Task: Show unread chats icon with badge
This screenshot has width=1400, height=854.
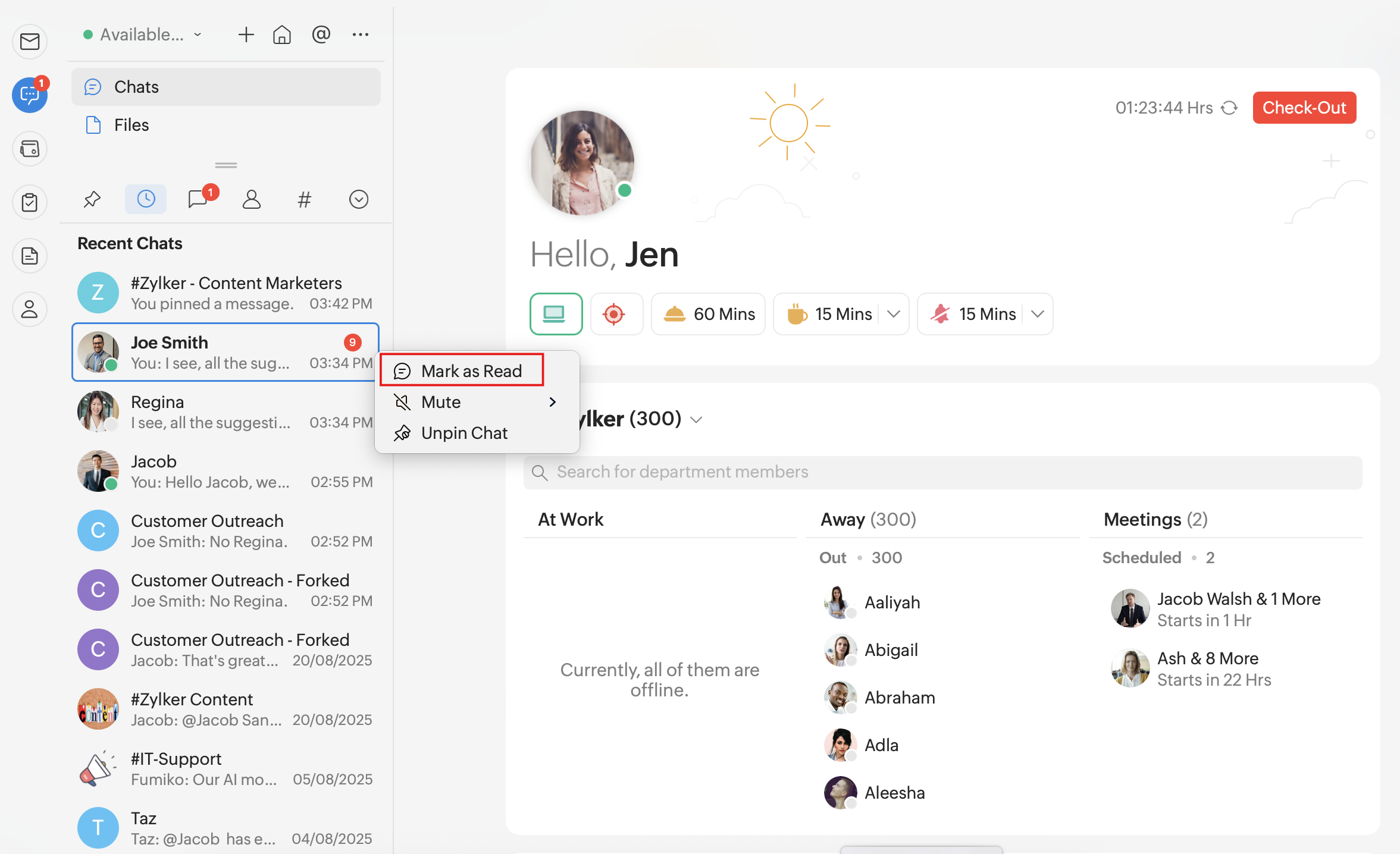Action: coord(199,199)
